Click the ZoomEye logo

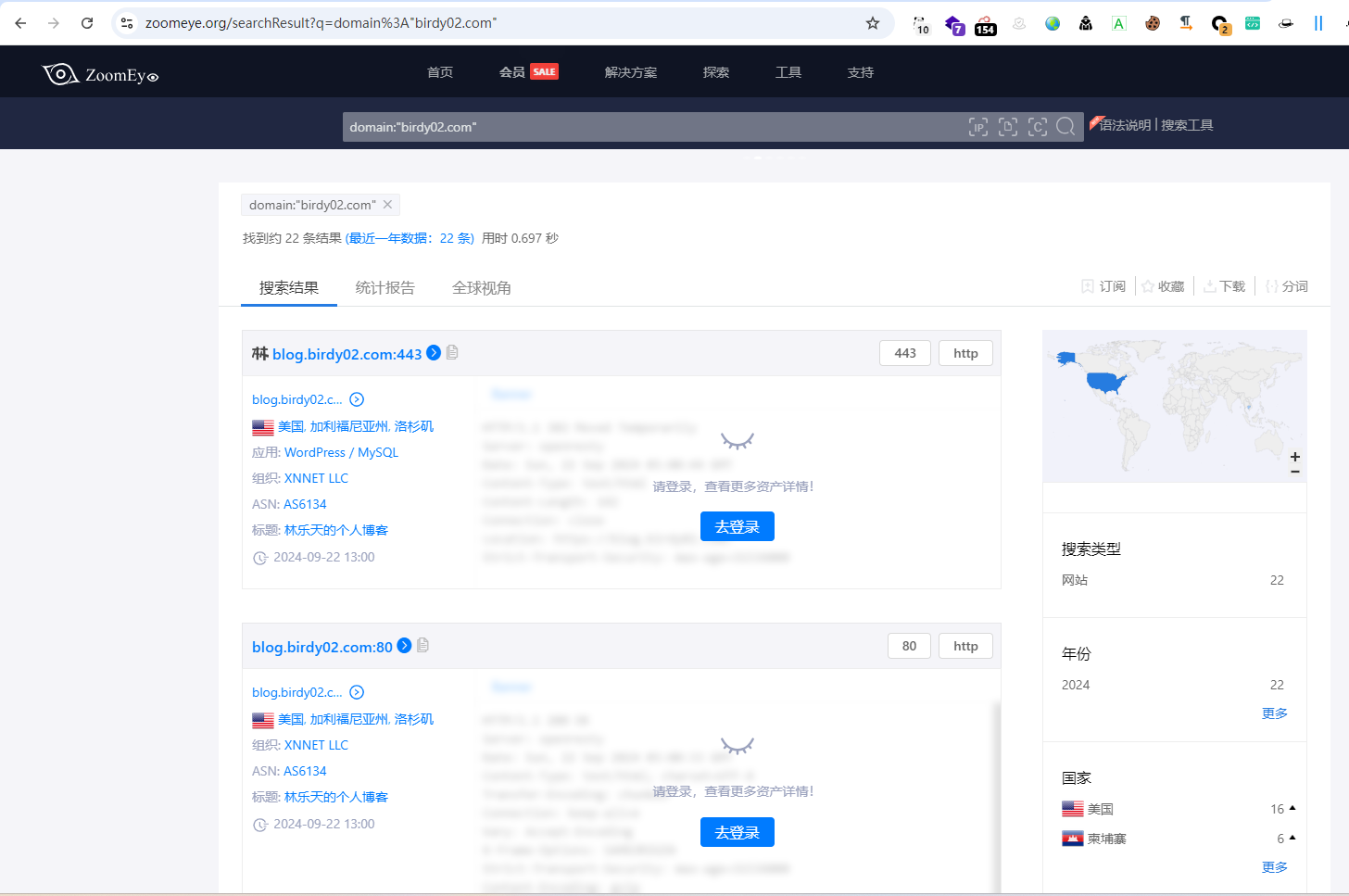pos(100,74)
